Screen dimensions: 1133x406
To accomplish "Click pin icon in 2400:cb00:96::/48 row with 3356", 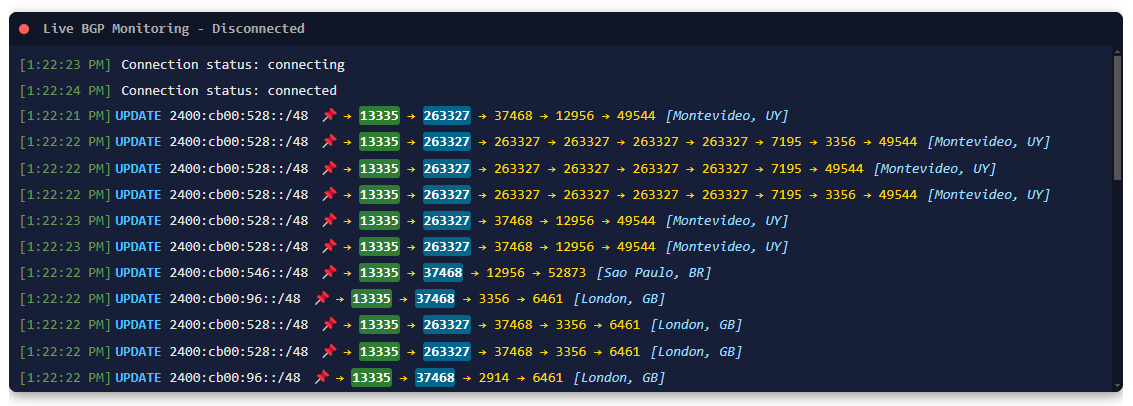I will [322, 298].
